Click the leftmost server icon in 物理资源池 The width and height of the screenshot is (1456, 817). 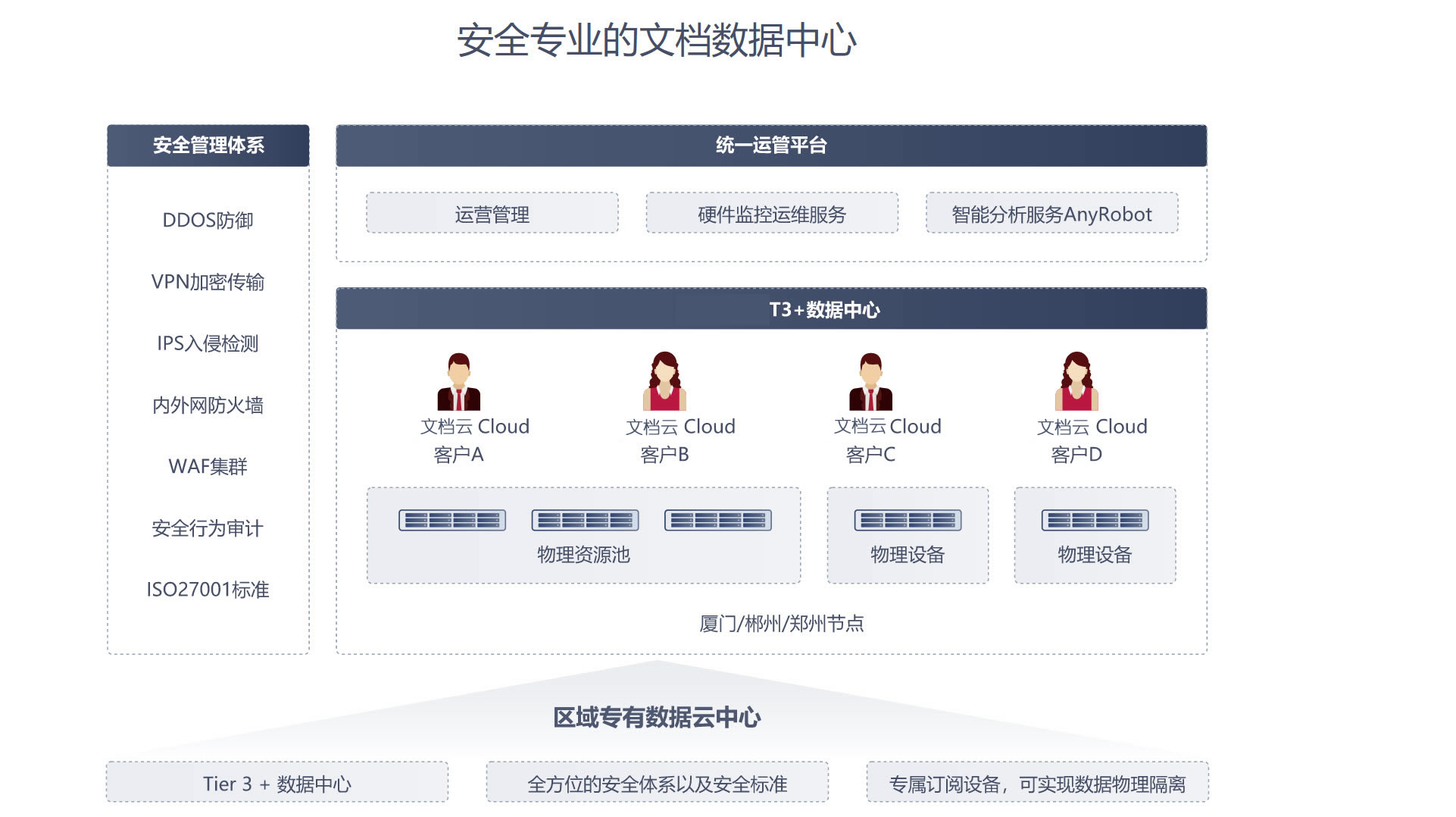(x=452, y=520)
